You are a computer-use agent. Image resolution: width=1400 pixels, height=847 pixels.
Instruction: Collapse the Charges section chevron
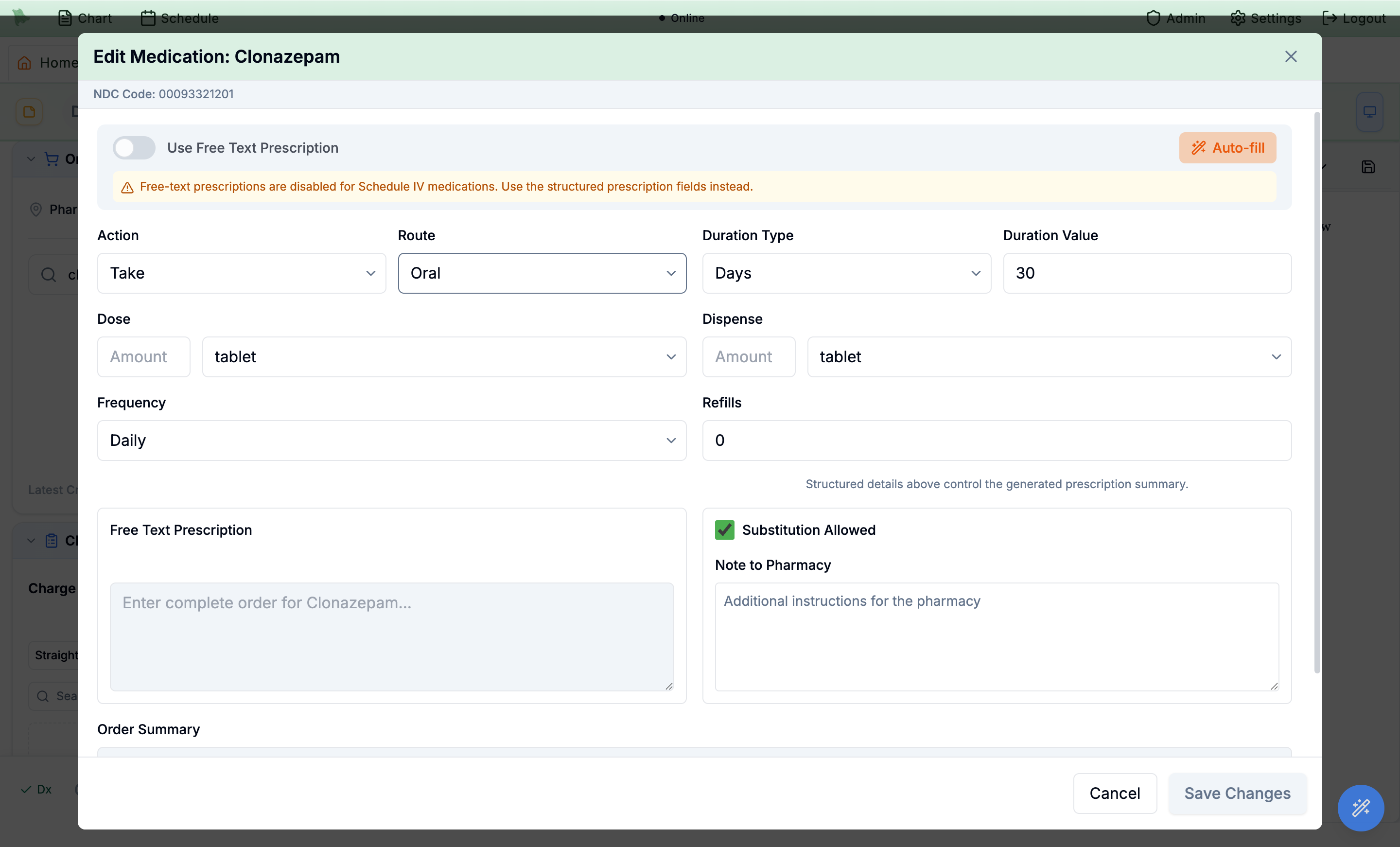pos(31,541)
